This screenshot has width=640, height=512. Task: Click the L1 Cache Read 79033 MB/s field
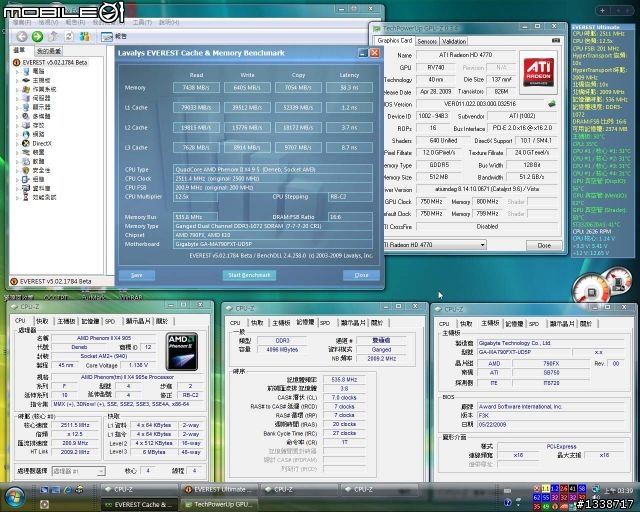pyautogui.click(x=196, y=107)
